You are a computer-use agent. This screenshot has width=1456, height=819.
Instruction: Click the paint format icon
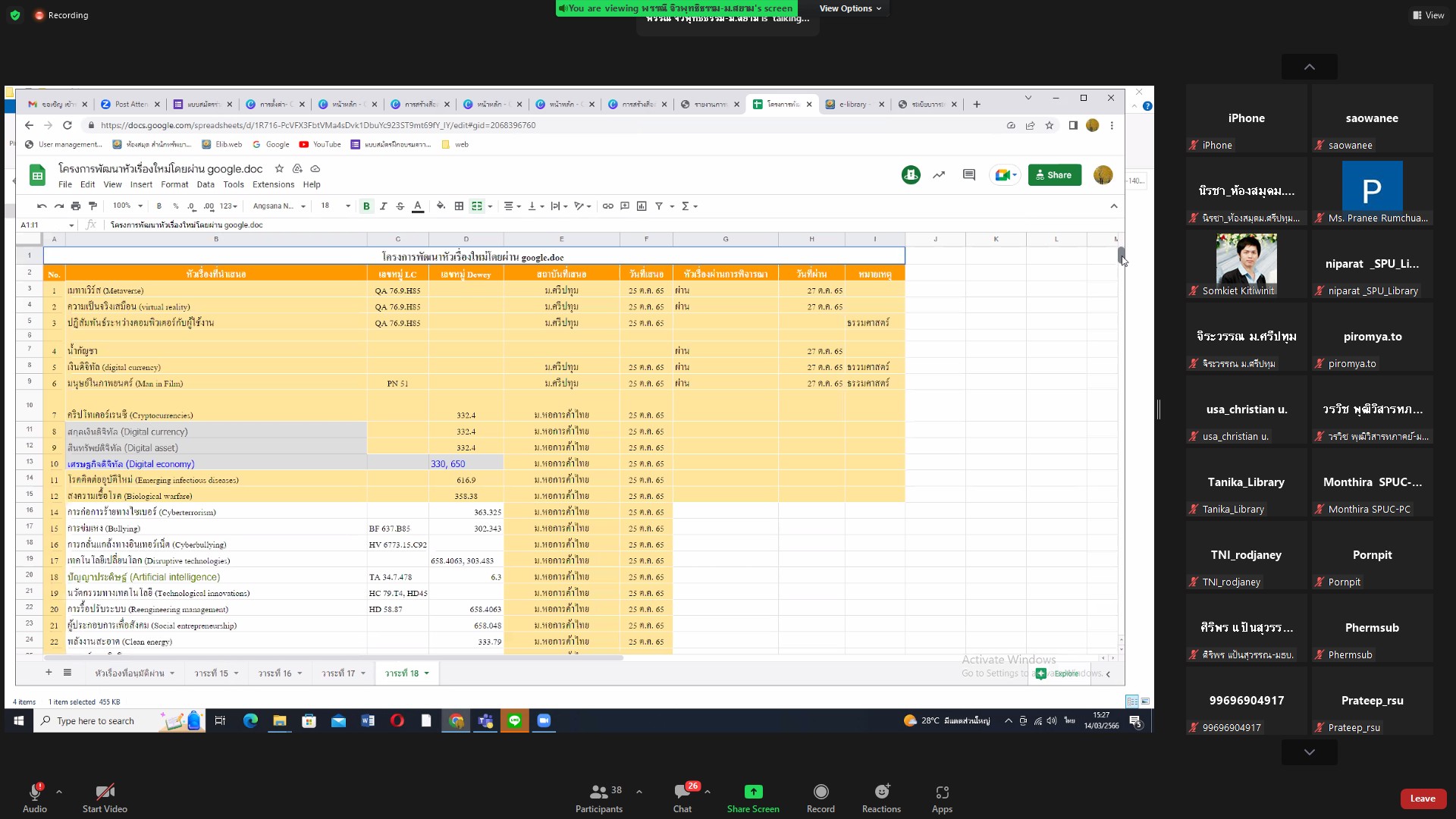pos(93,206)
